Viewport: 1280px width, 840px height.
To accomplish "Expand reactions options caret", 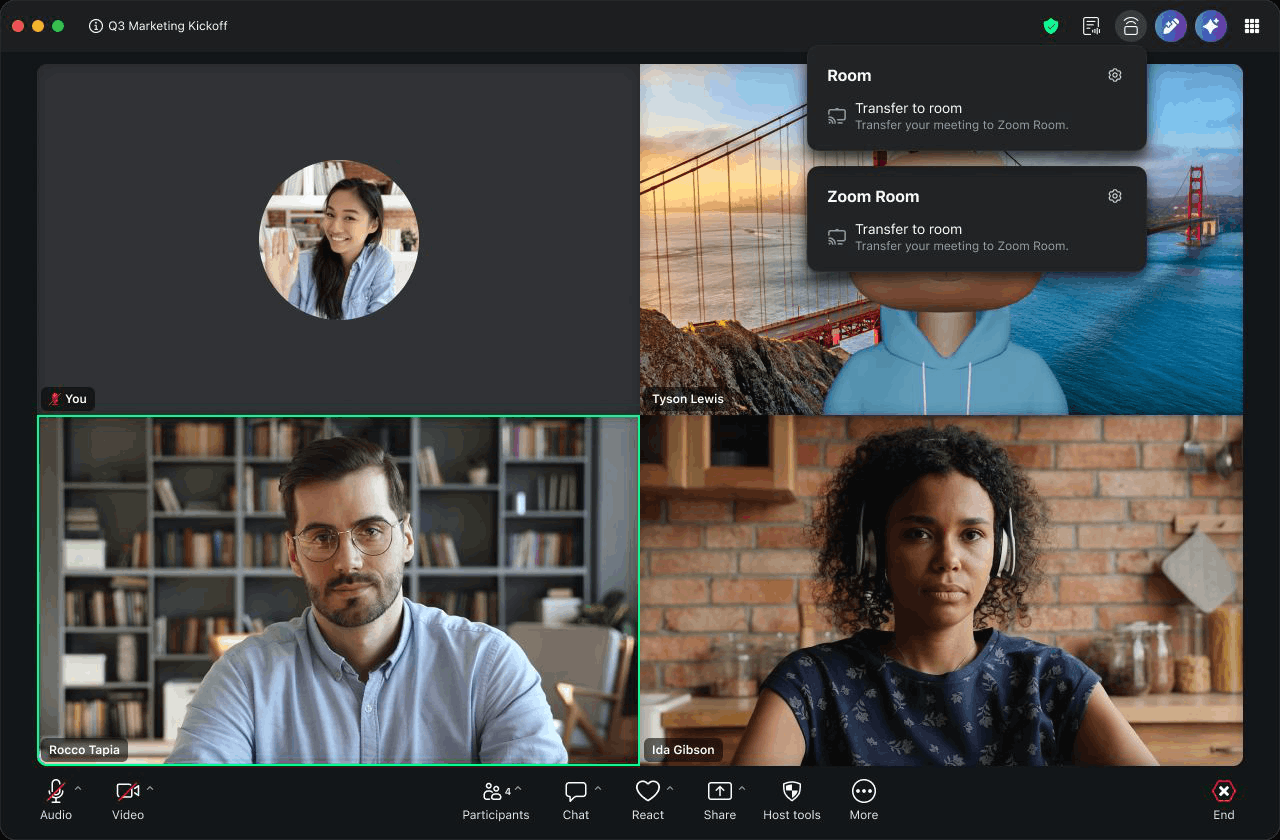I will tap(670, 789).
